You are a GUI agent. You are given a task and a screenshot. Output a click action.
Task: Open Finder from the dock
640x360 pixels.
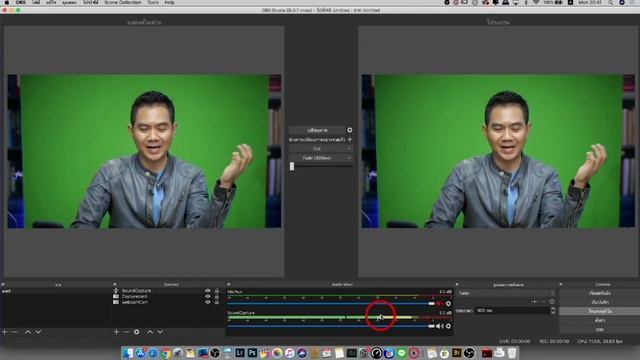tap(128, 353)
